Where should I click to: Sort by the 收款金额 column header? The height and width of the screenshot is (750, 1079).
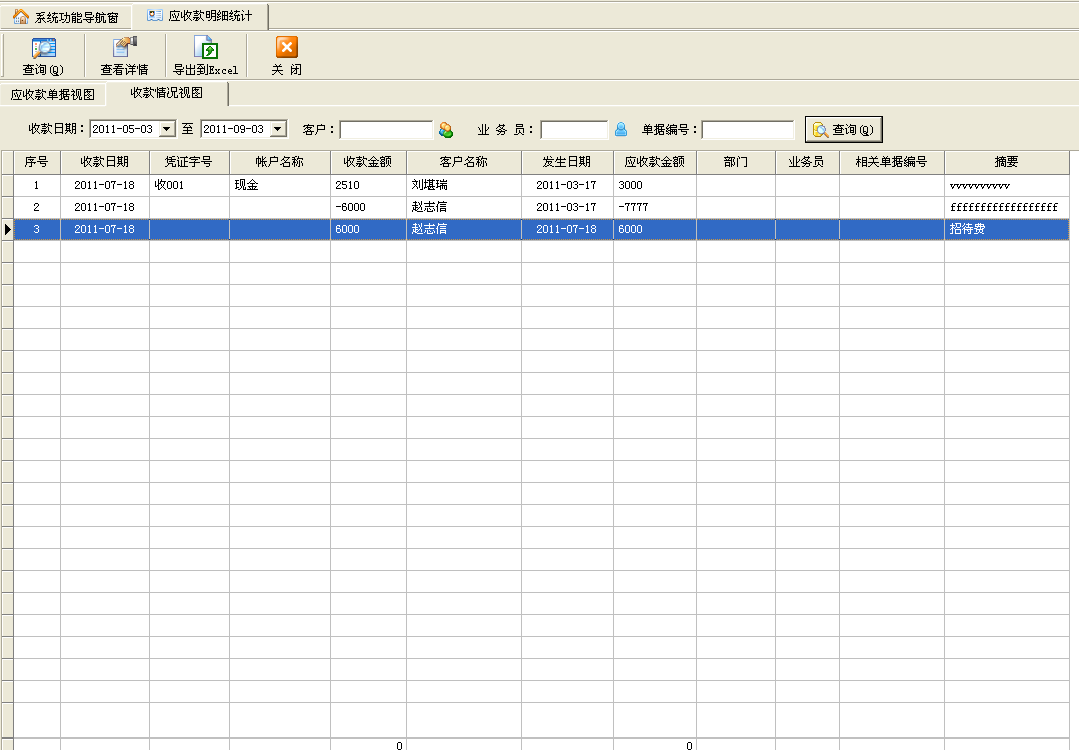(x=367, y=162)
